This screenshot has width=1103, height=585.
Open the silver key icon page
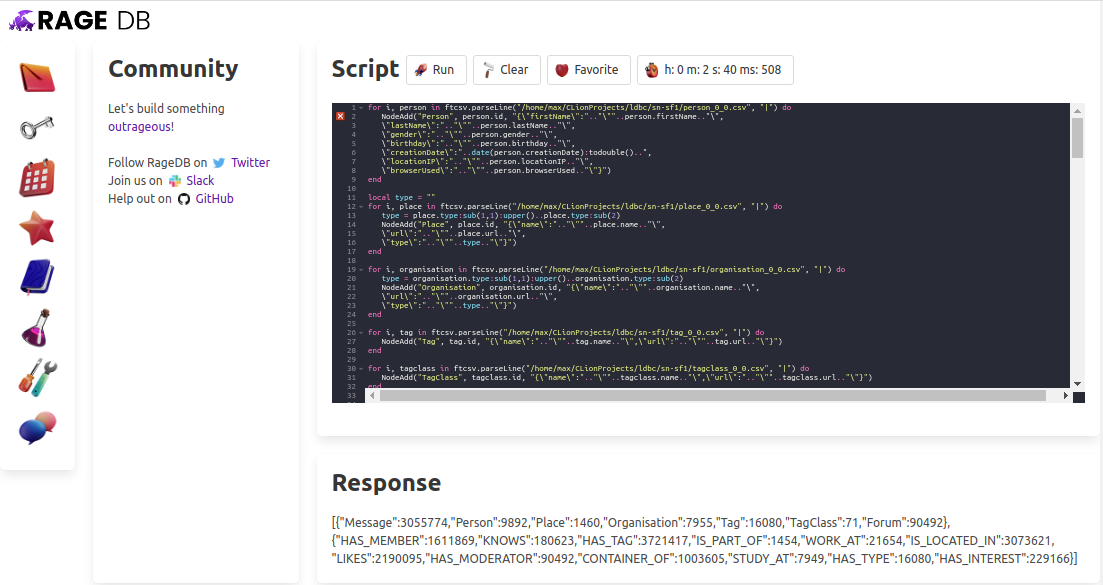tap(37, 127)
